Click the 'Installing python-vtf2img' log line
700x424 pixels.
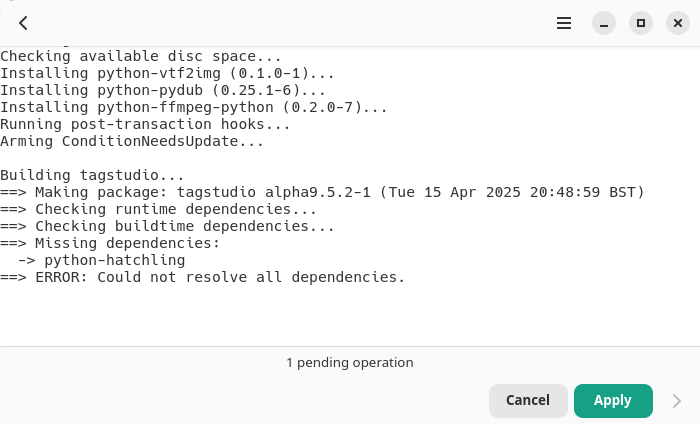tap(167, 73)
